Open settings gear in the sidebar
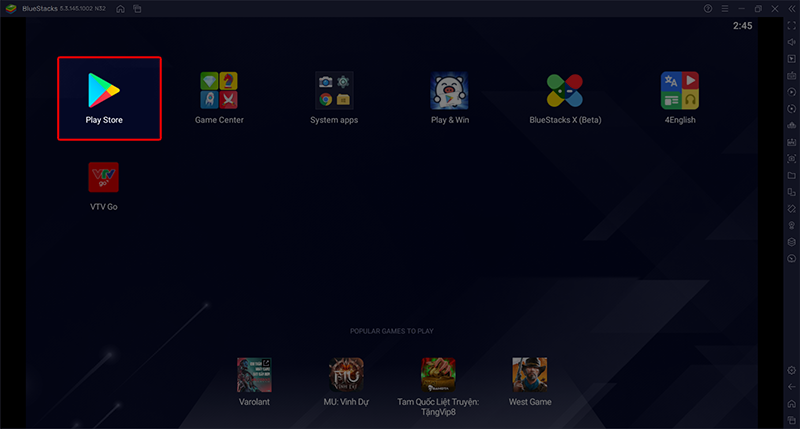The image size is (800, 429). click(792, 370)
